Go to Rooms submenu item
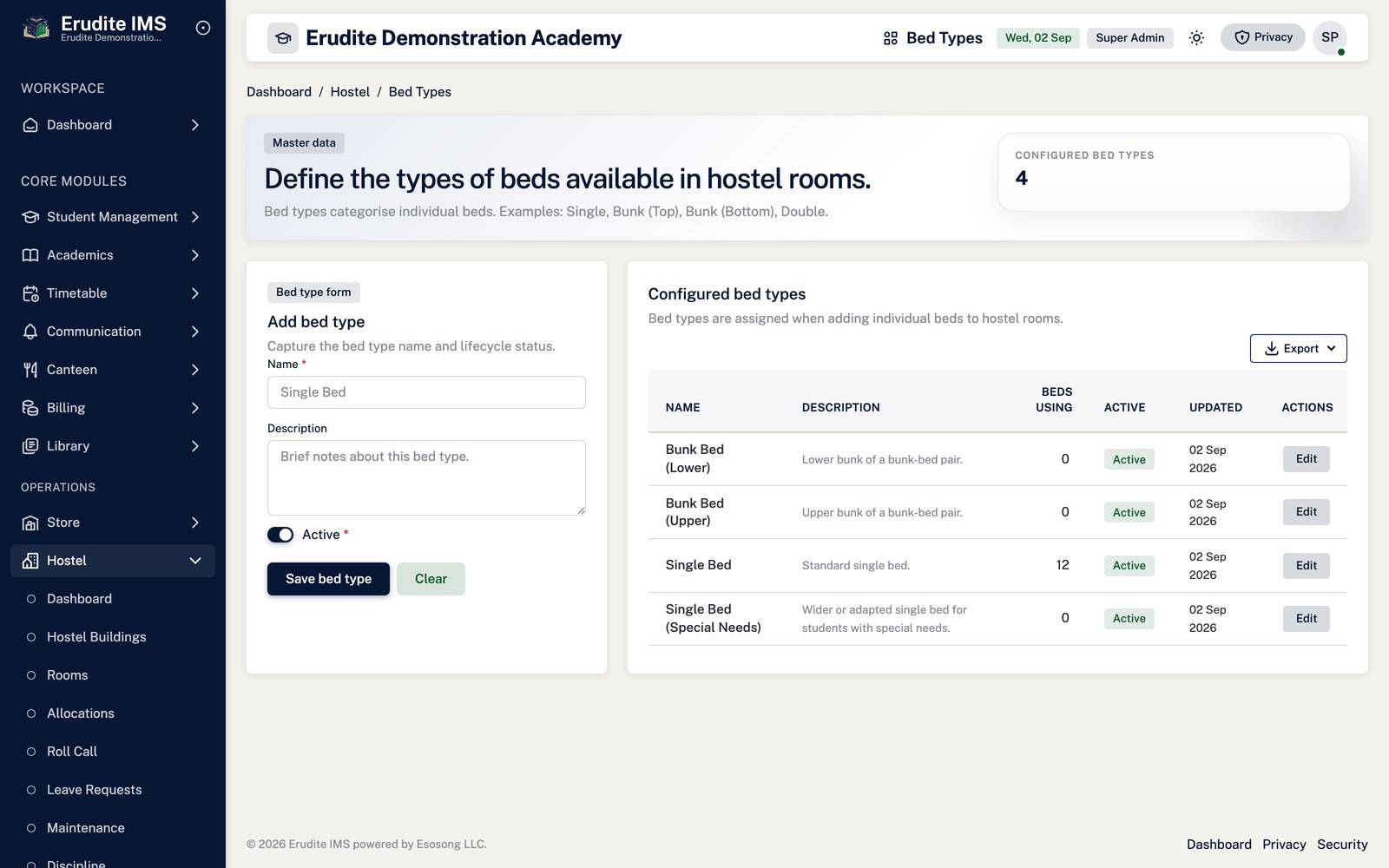This screenshot has height=868, width=1389. tap(113, 675)
